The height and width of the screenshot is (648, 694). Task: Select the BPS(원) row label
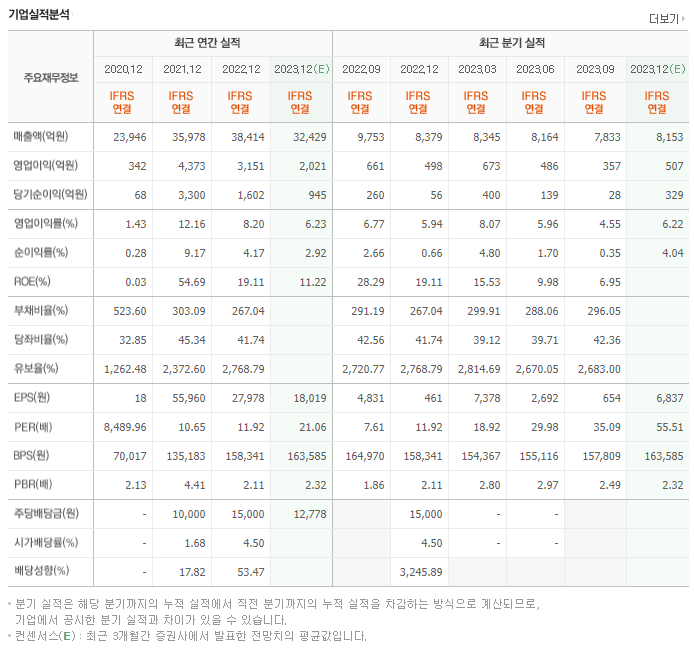pos(31,455)
